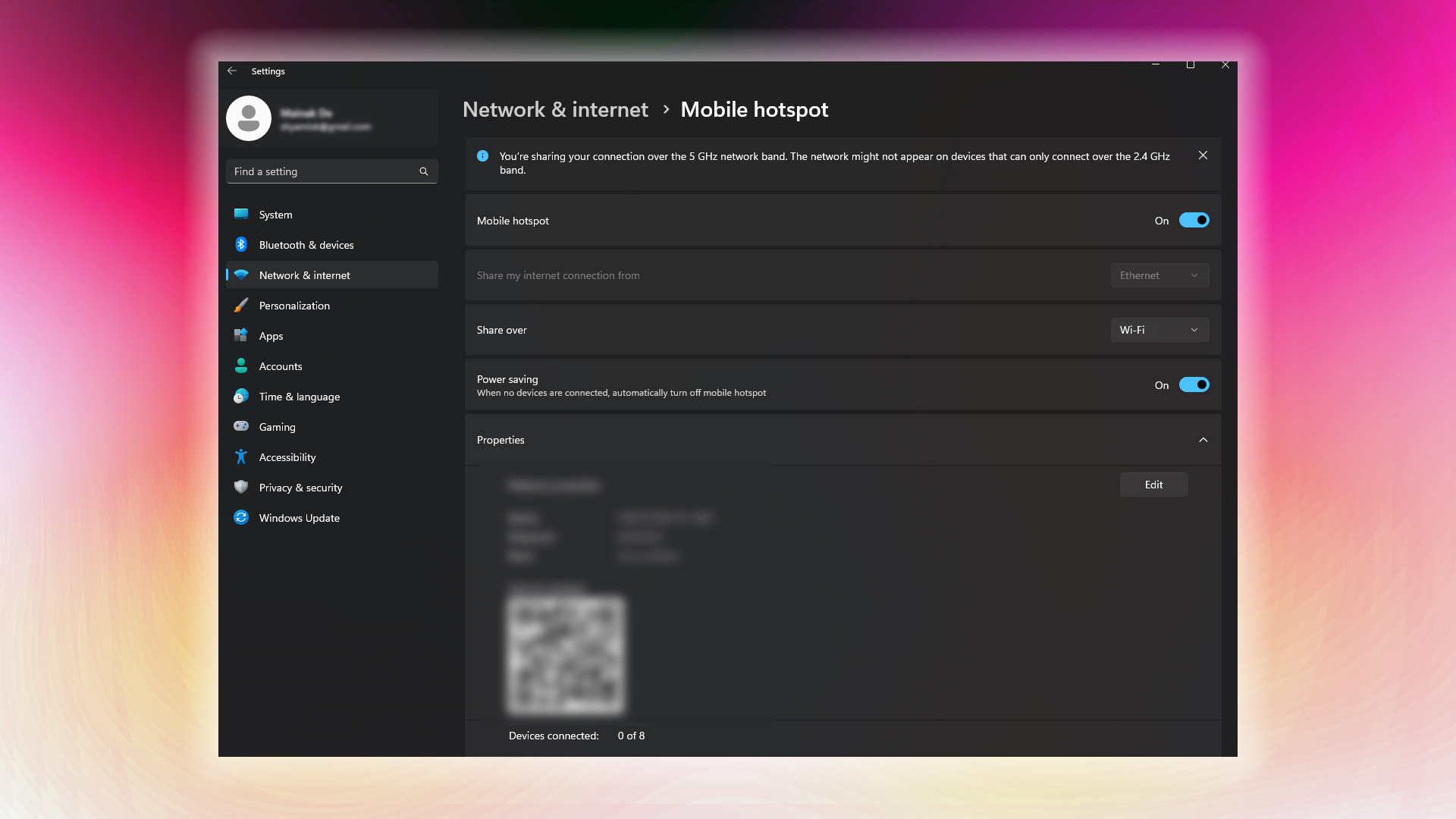The width and height of the screenshot is (1456, 819).
Task: Open the Ethernet connection source dropdown
Action: [x=1159, y=275]
